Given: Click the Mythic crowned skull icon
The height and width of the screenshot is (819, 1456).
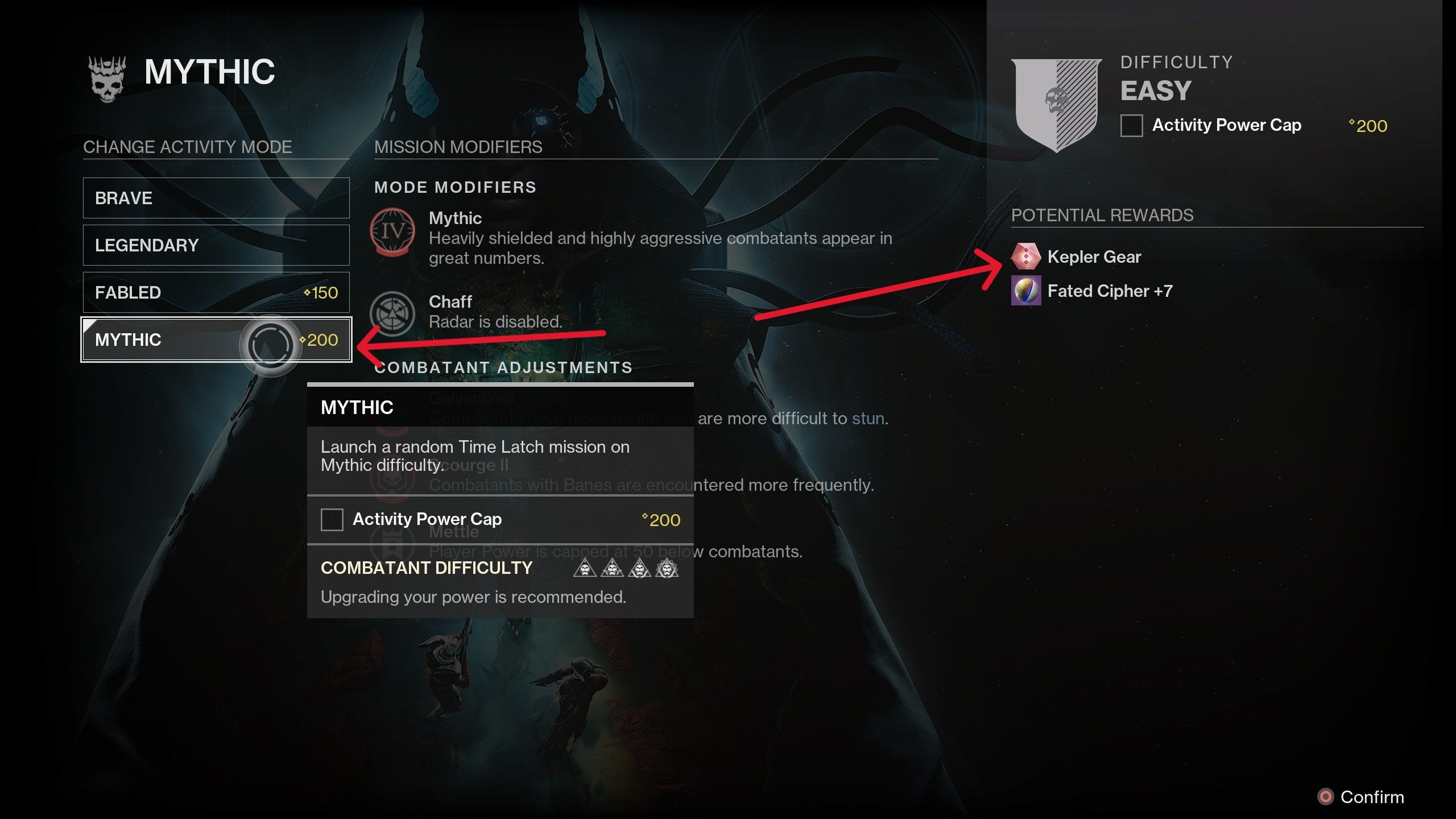Looking at the screenshot, I should (x=107, y=79).
